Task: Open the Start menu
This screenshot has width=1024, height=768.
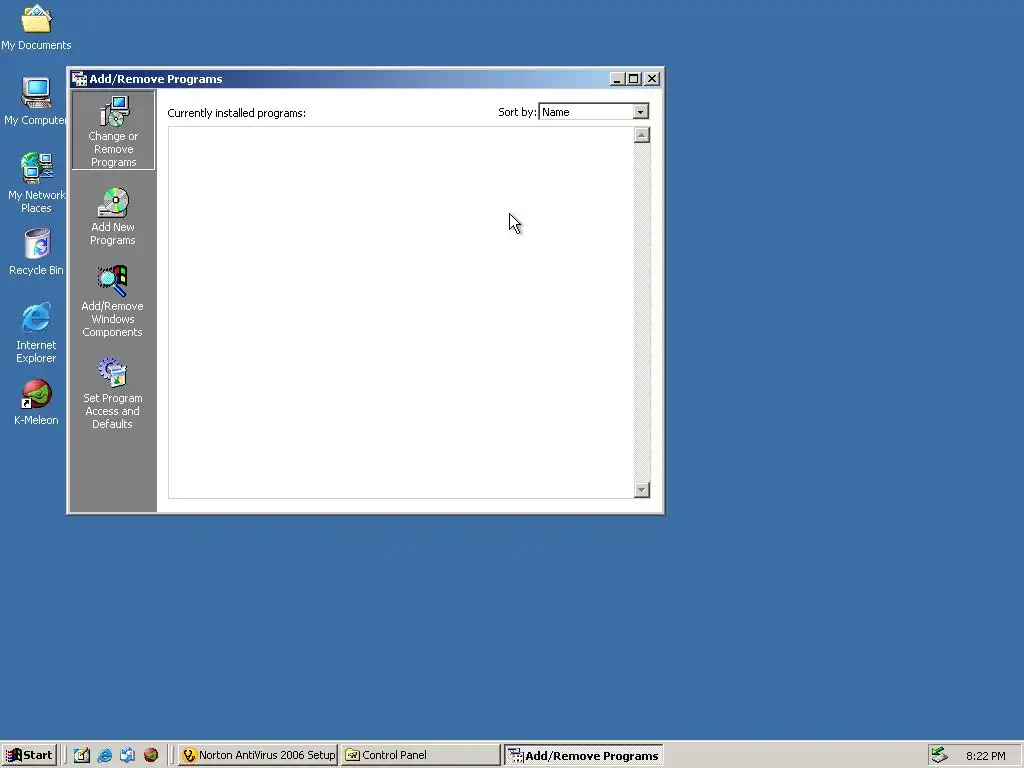Action: pos(29,755)
